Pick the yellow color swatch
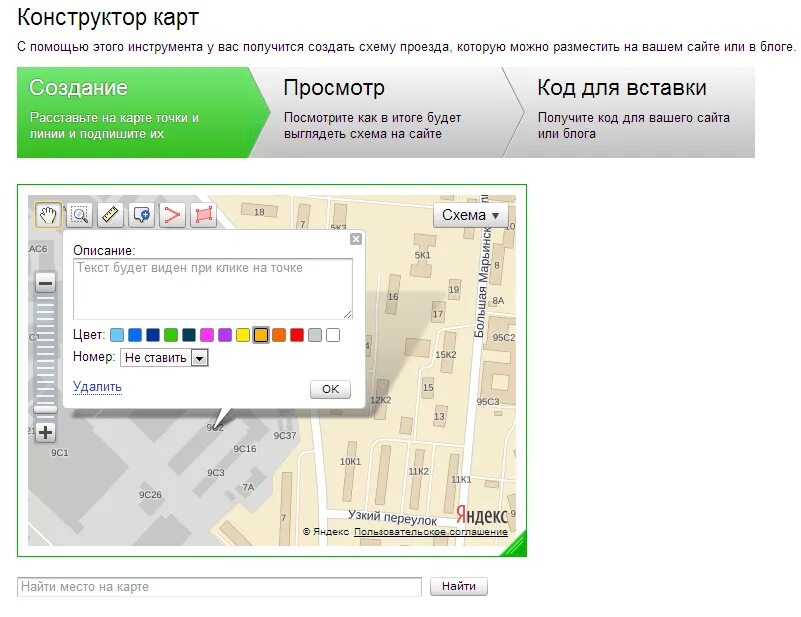801x617 pixels. coord(243,335)
